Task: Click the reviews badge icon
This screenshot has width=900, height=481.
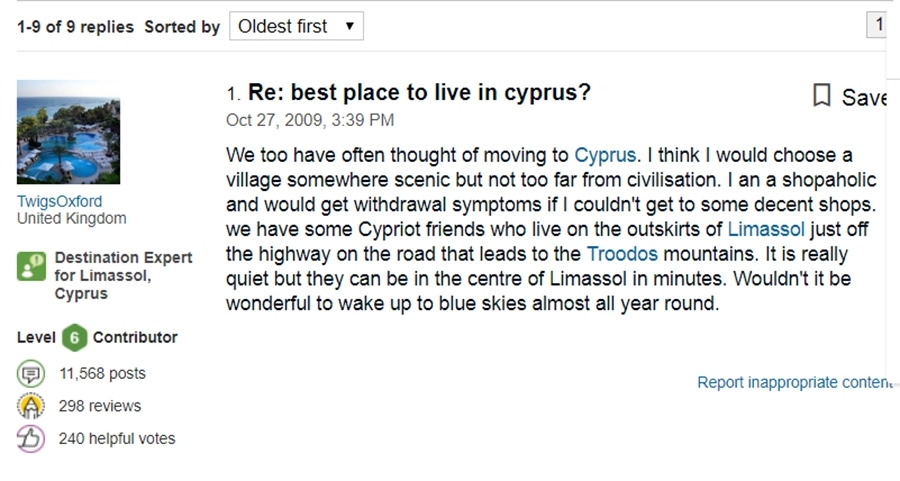Action: [x=31, y=406]
